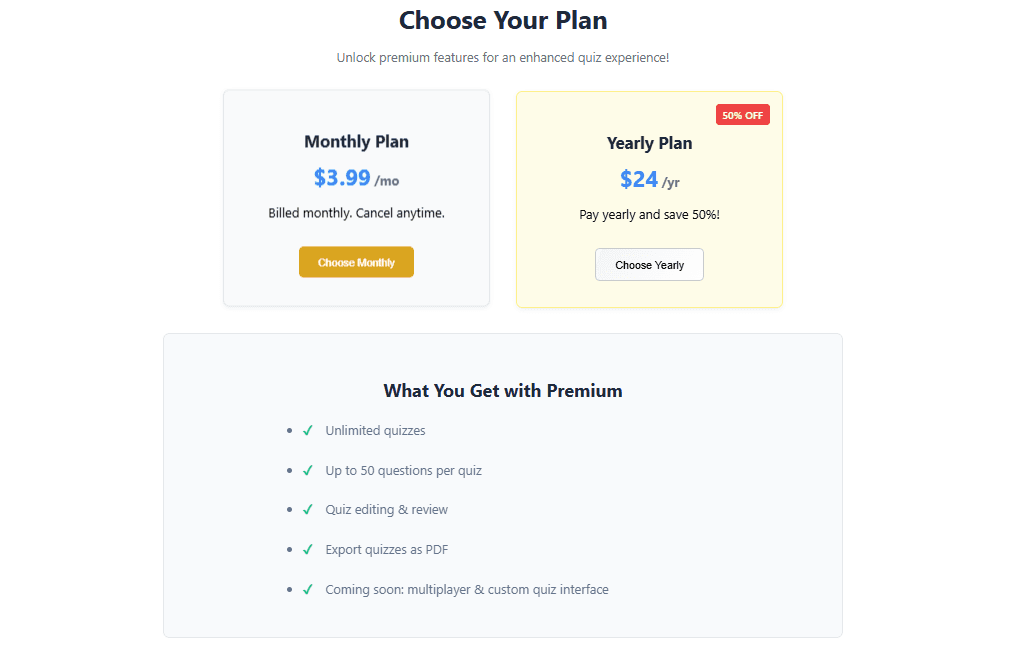Click the What You Get with Premium heading
The height and width of the screenshot is (654, 1036).
point(503,391)
